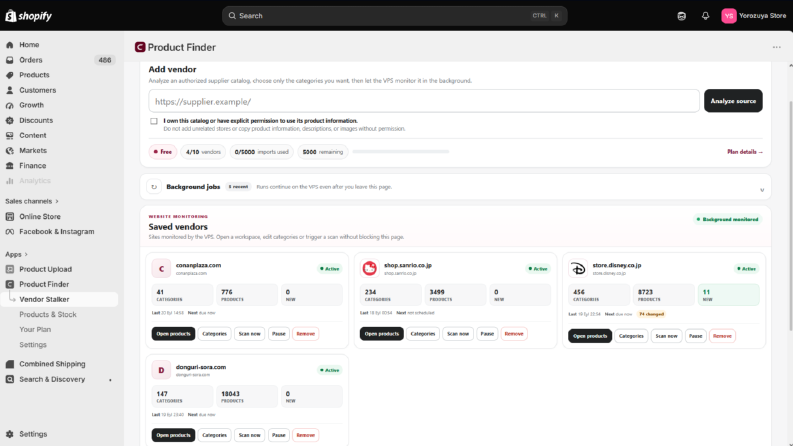Click the imports usage progress bar

click(x=401, y=152)
